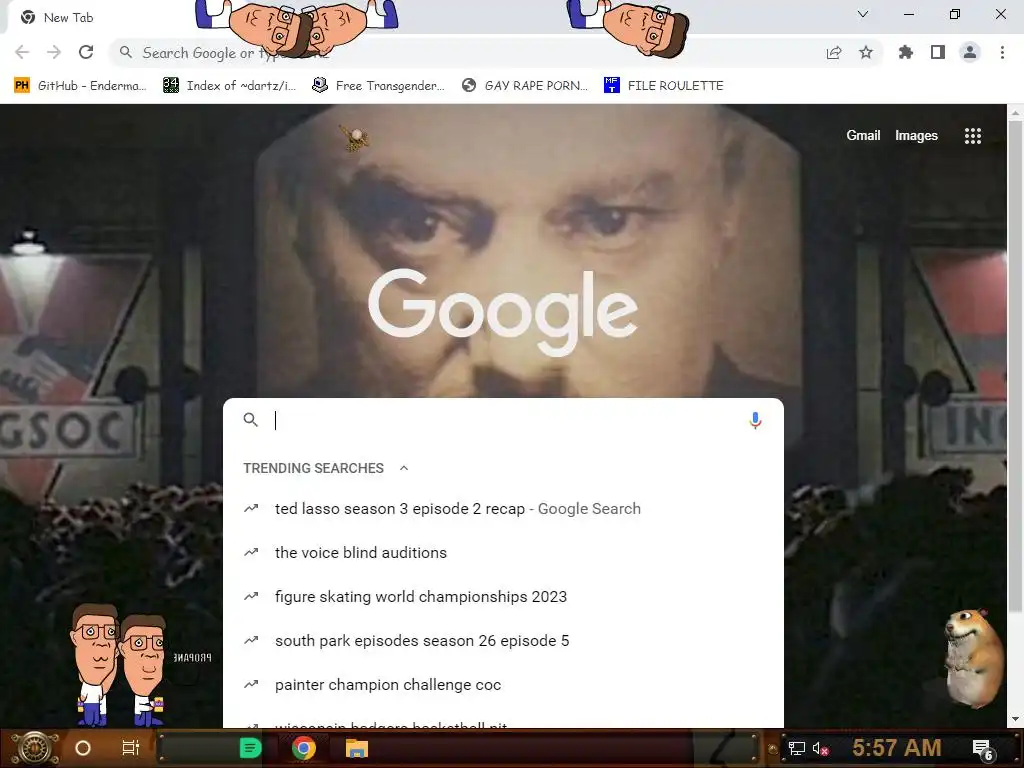Open the Google apps grid
This screenshot has height=768, width=1024.
click(973, 136)
